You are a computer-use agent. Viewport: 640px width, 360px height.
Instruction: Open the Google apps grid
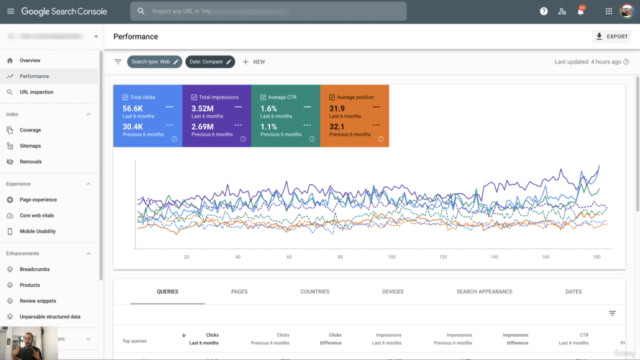coord(609,11)
